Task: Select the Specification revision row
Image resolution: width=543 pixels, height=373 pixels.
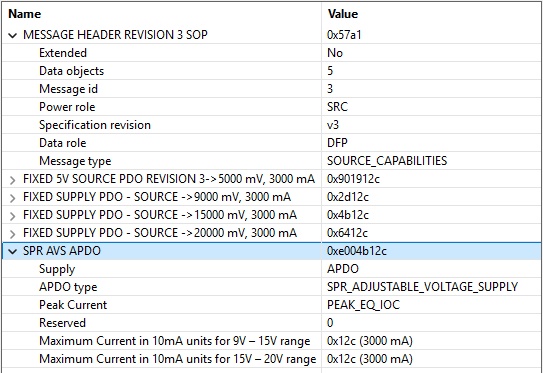Action: [272, 125]
